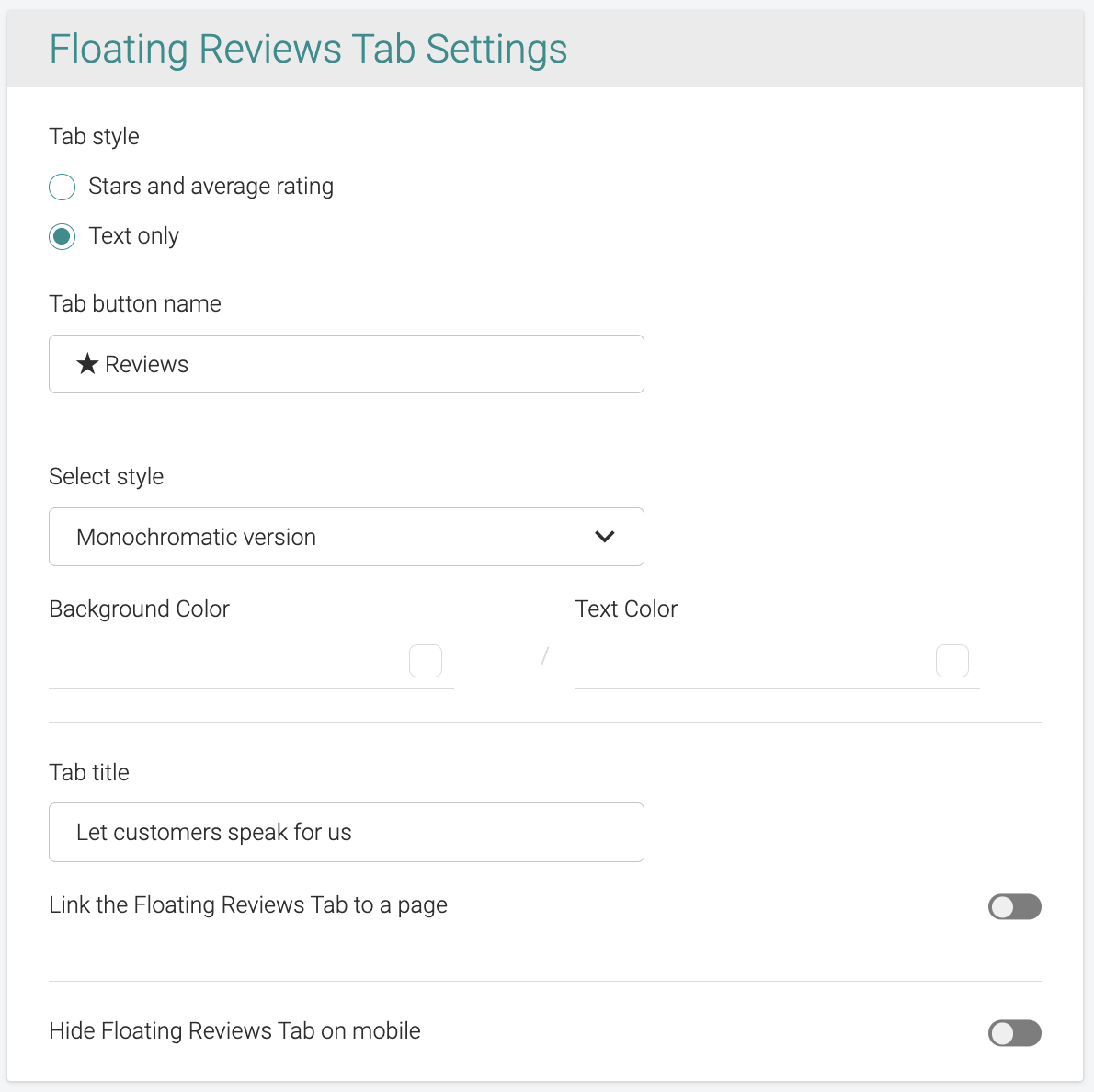Click the "Tab button name" label
Screen dimensions: 1094x1092
tap(135, 304)
